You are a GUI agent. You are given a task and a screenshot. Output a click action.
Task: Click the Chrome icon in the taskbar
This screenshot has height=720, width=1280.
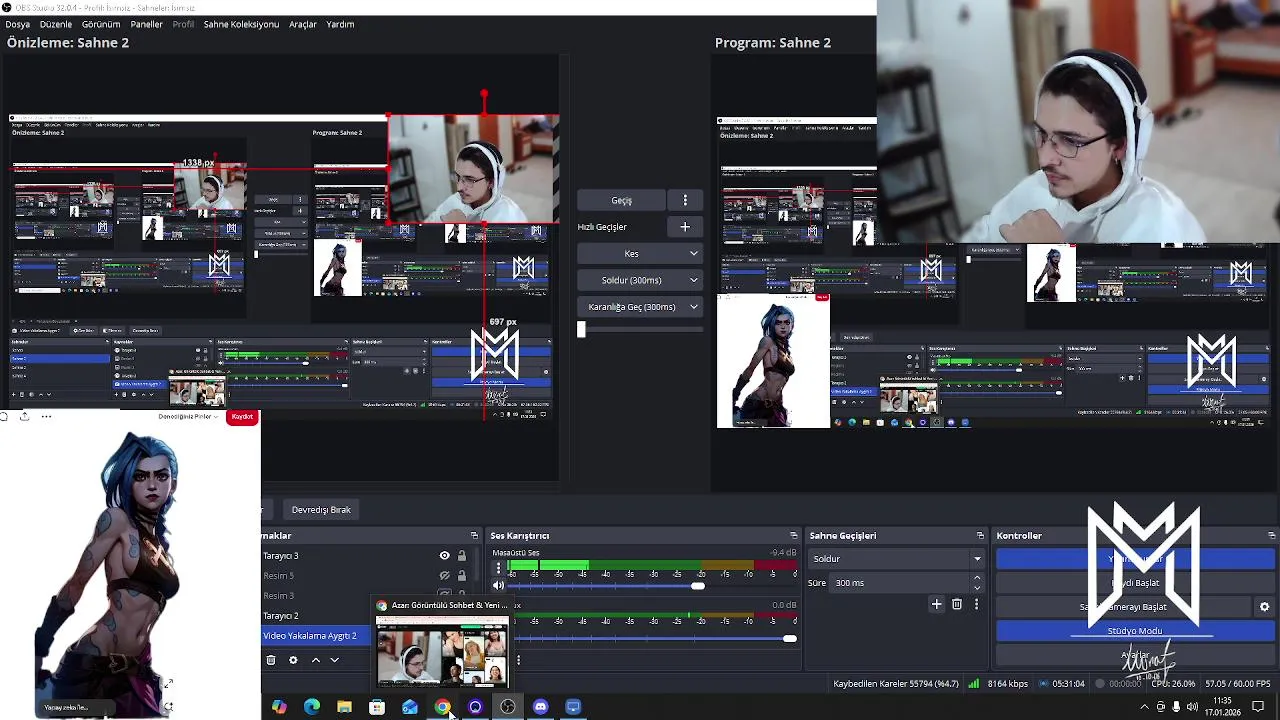442,707
